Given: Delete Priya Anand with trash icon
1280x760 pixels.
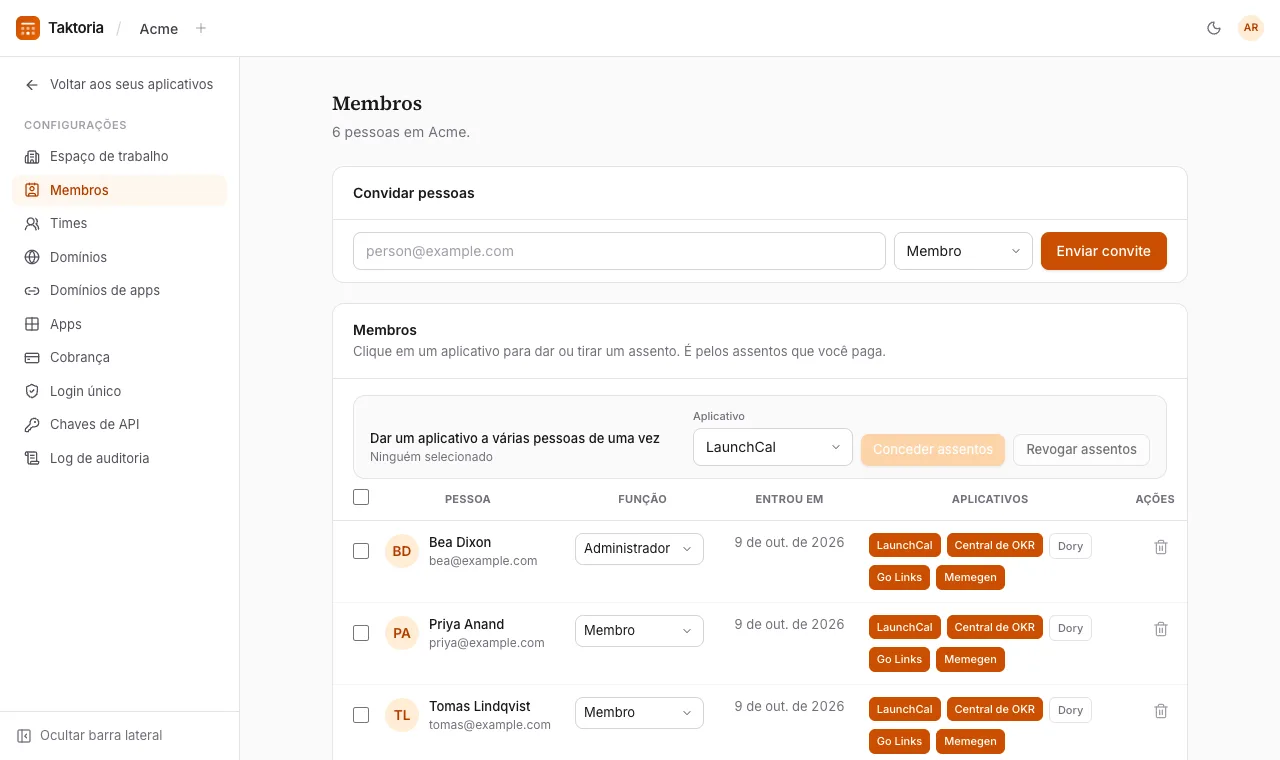Looking at the screenshot, I should pos(1161,629).
